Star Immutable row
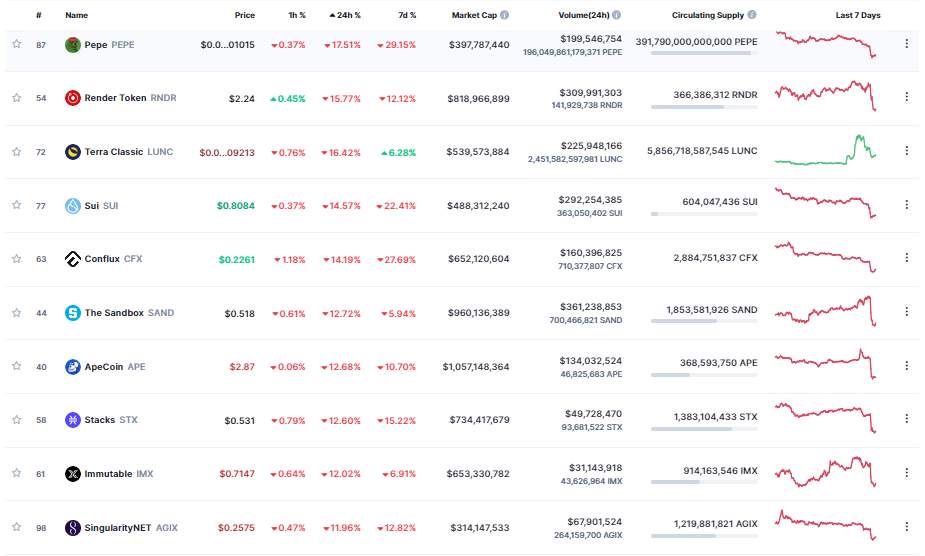 [x=17, y=473]
